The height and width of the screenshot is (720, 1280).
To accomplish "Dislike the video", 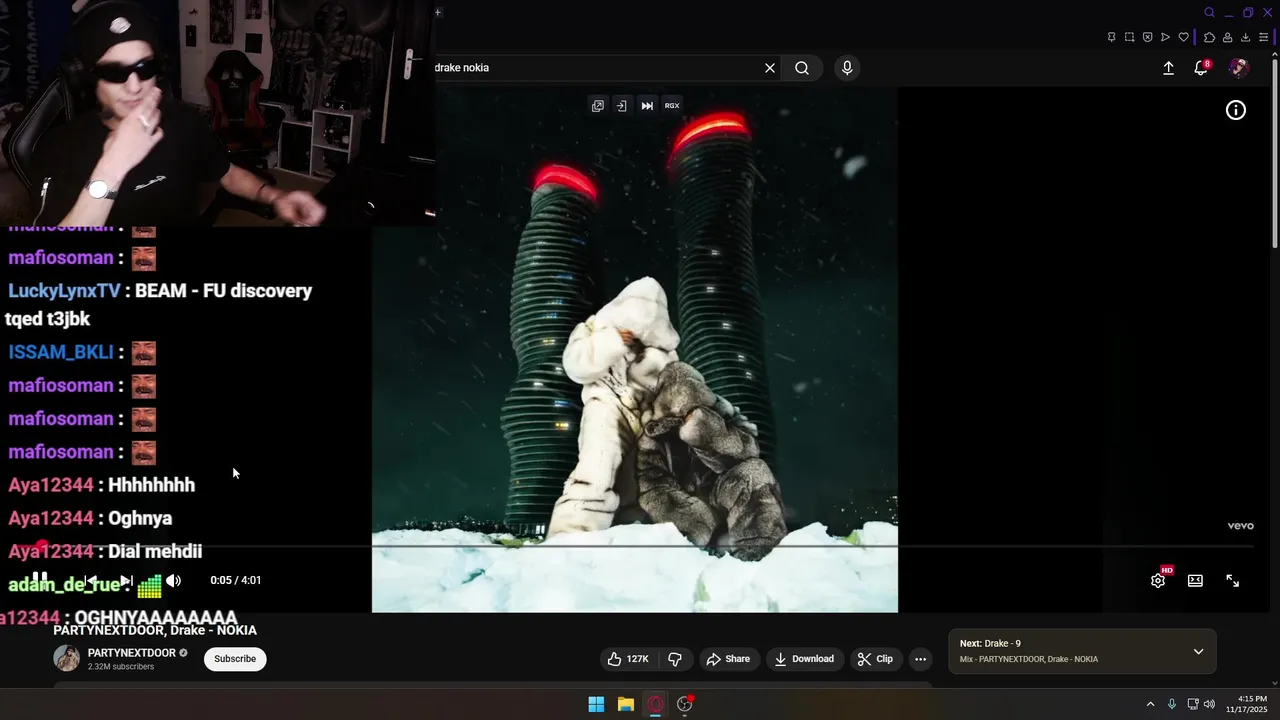I will (x=675, y=659).
